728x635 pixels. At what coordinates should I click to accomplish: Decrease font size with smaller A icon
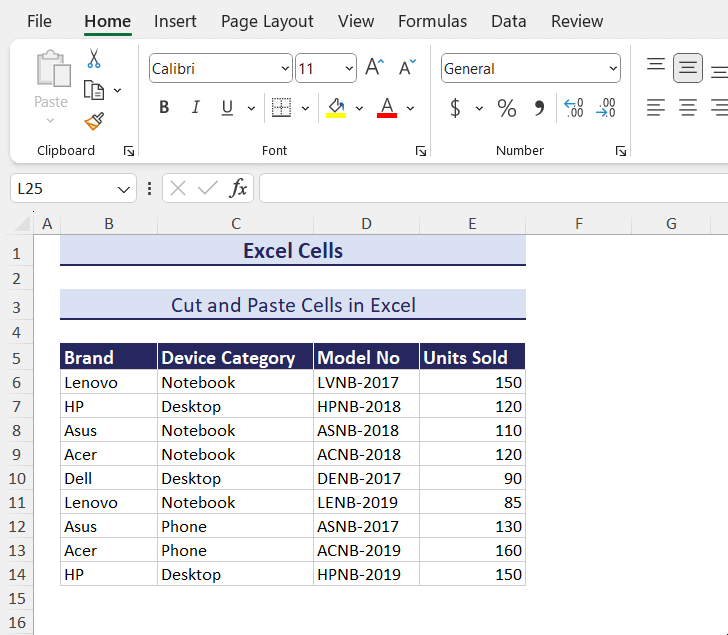click(407, 68)
